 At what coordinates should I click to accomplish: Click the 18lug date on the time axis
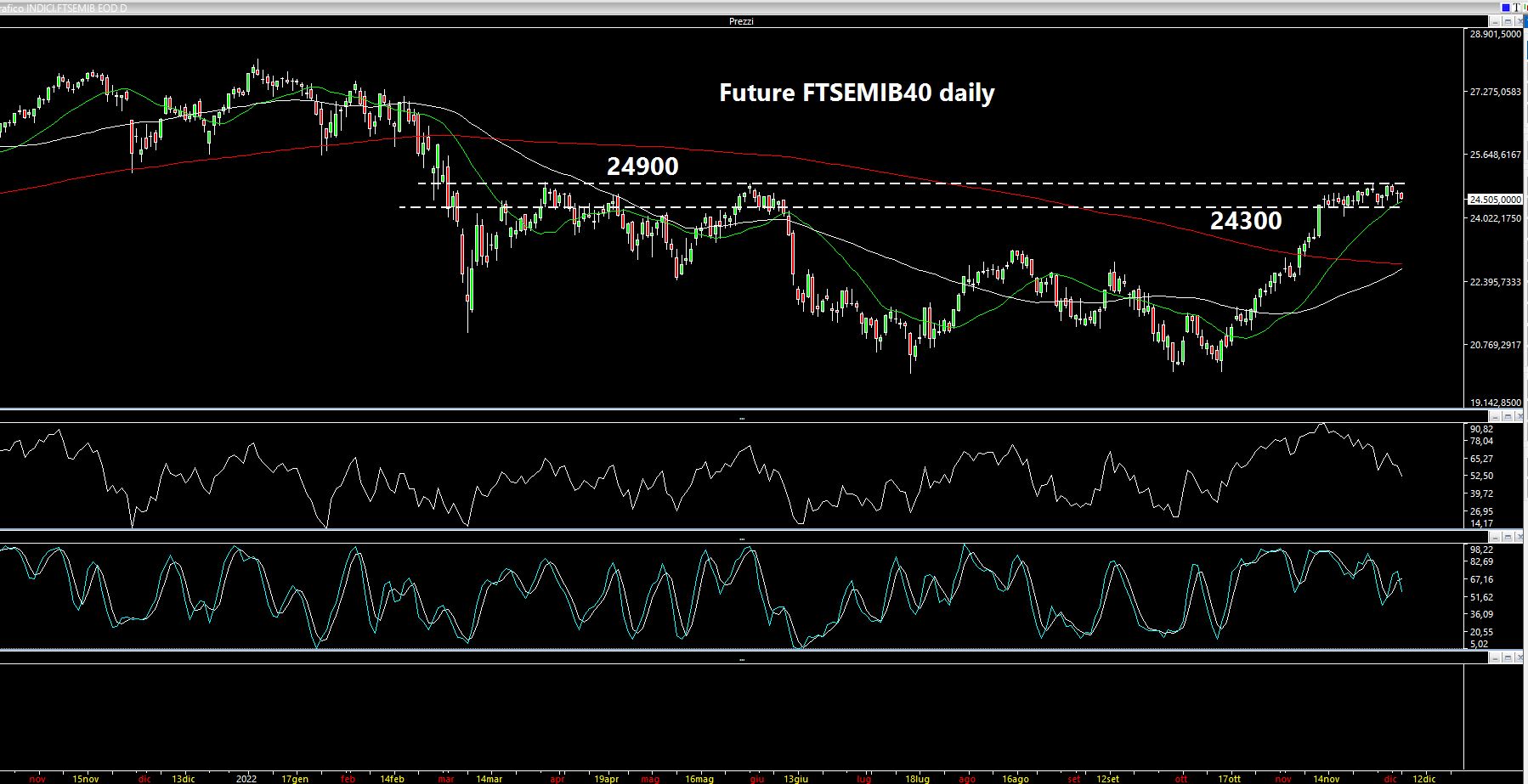[917, 778]
